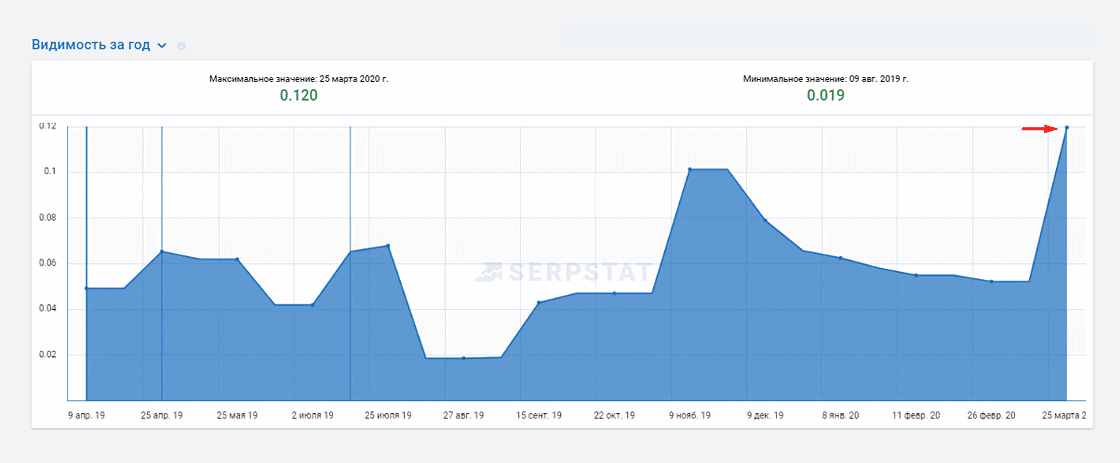The image size is (1120, 463).
Task: Click the data point above 2 июля 19
Action: click(313, 305)
